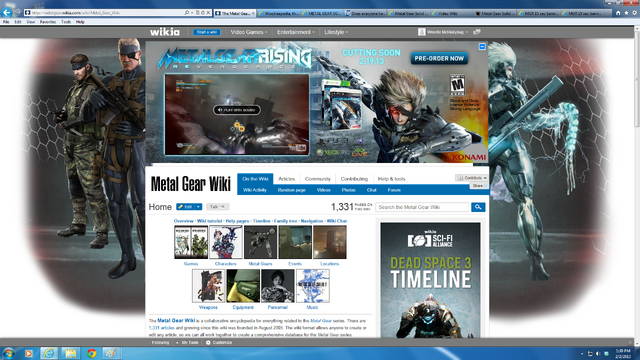Open the Music thumbnail
The image size is (640, 360).
[x=312, y=286]
